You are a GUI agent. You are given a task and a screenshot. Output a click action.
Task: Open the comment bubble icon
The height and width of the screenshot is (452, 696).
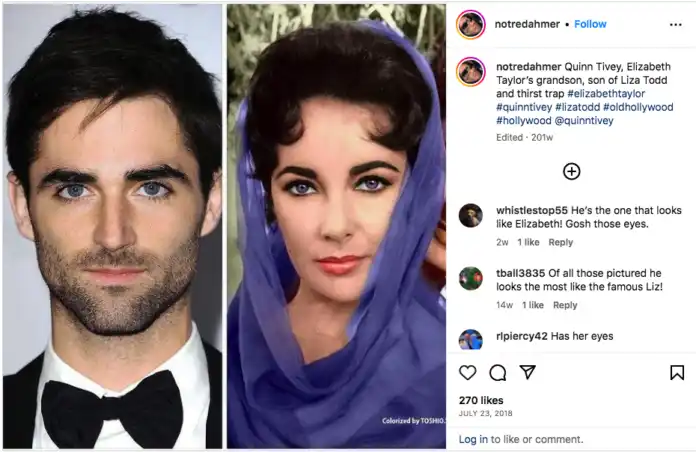tap(498, 373)
